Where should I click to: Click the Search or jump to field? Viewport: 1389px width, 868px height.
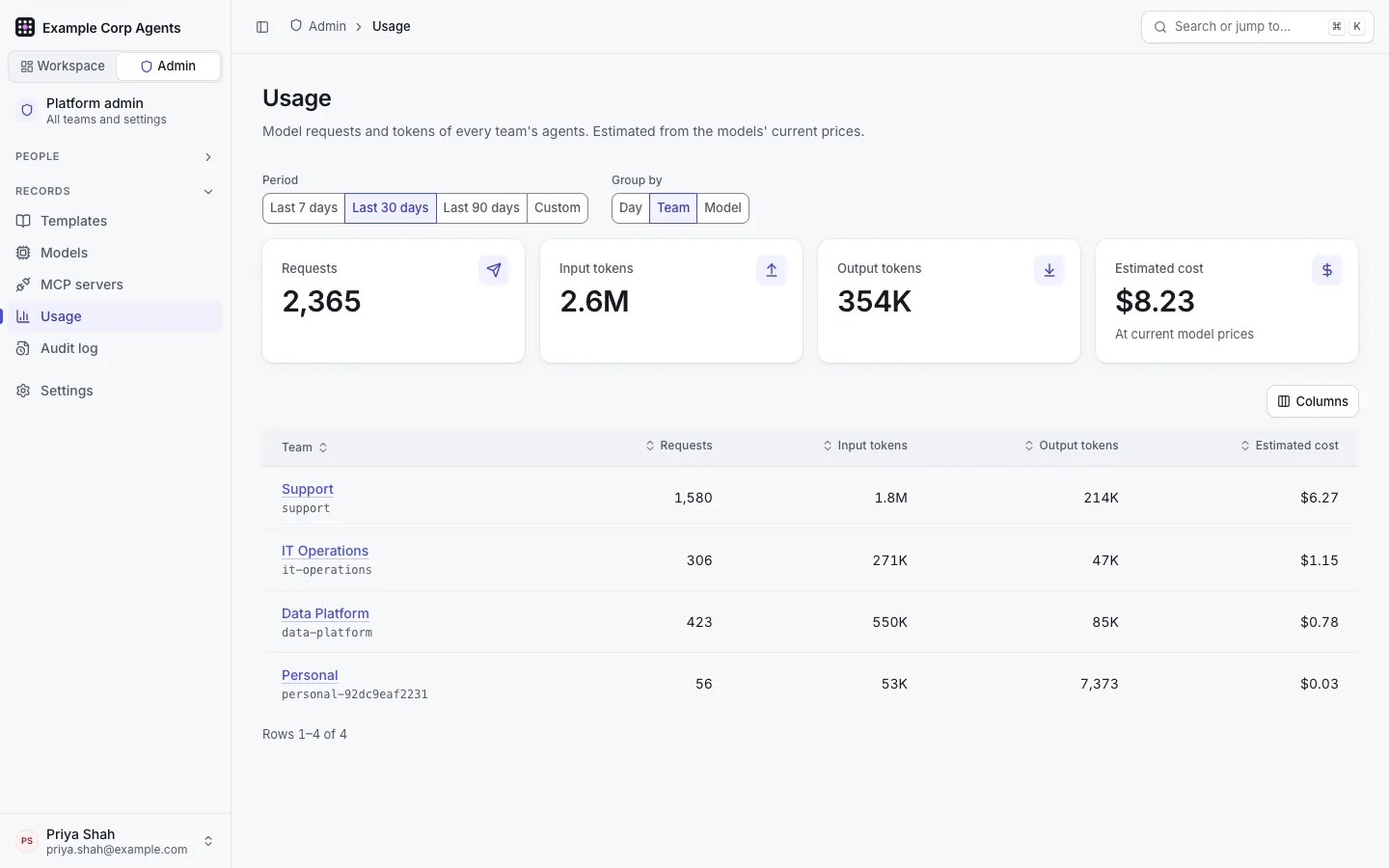(x=1258, y=27)
